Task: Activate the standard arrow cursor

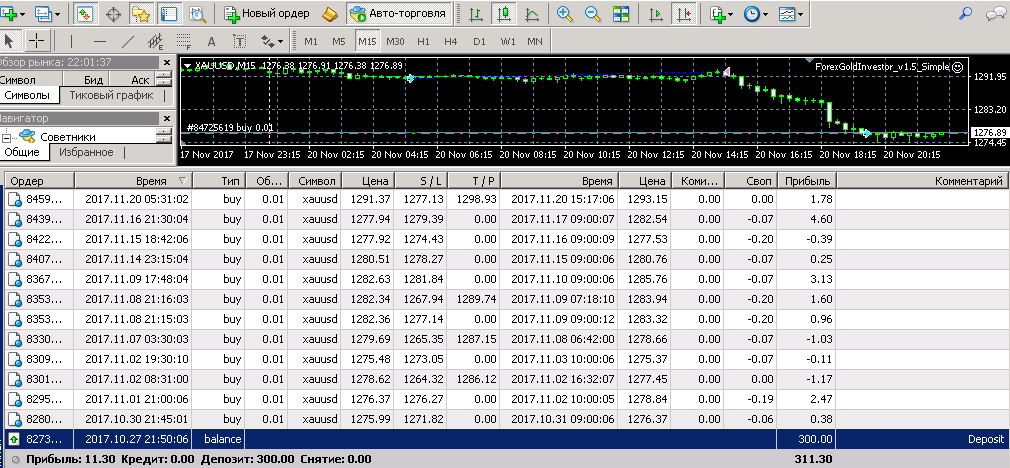Action: point(9,42)
